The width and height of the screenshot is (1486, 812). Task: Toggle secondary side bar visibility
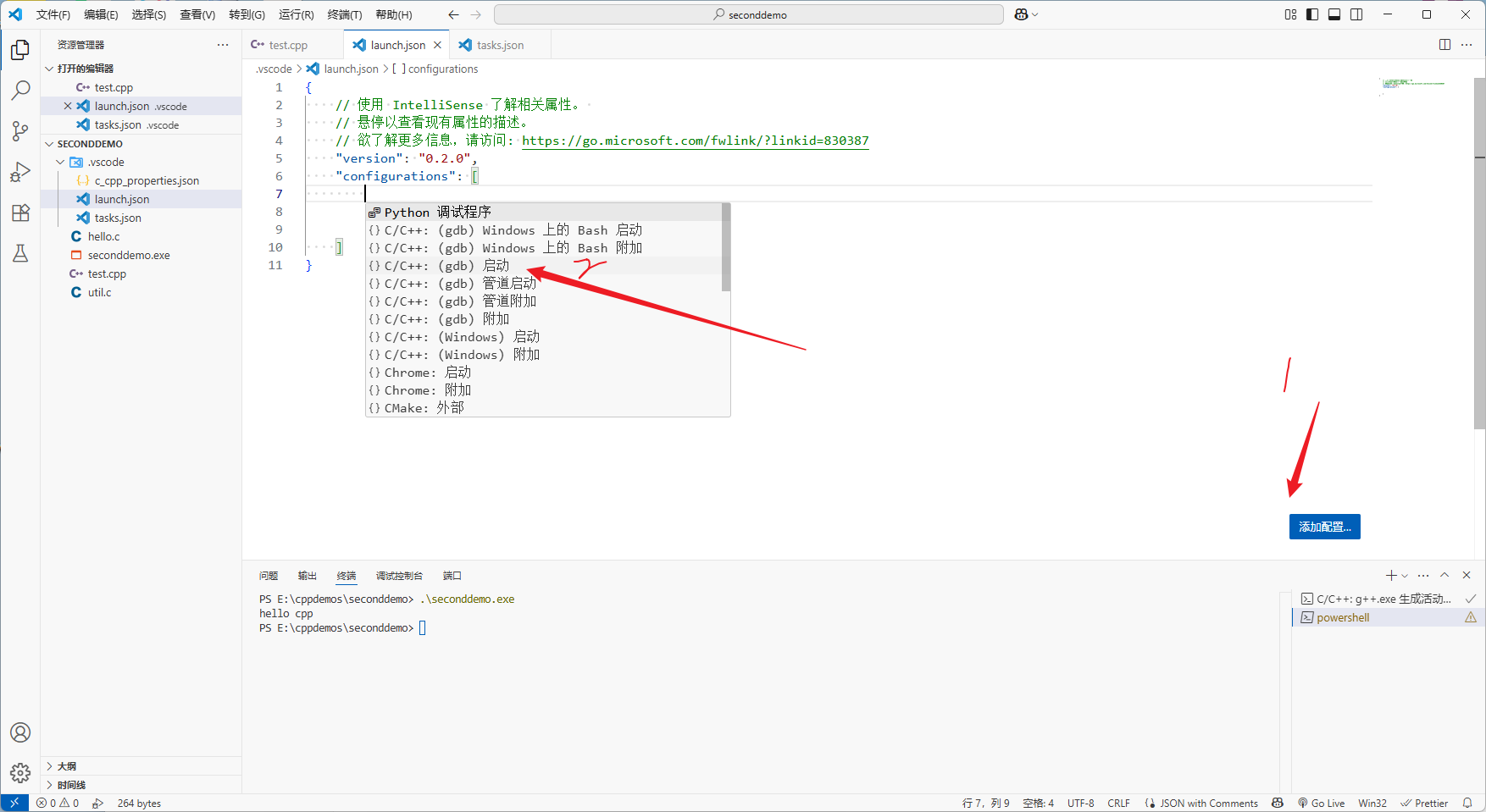point(1356,14)
